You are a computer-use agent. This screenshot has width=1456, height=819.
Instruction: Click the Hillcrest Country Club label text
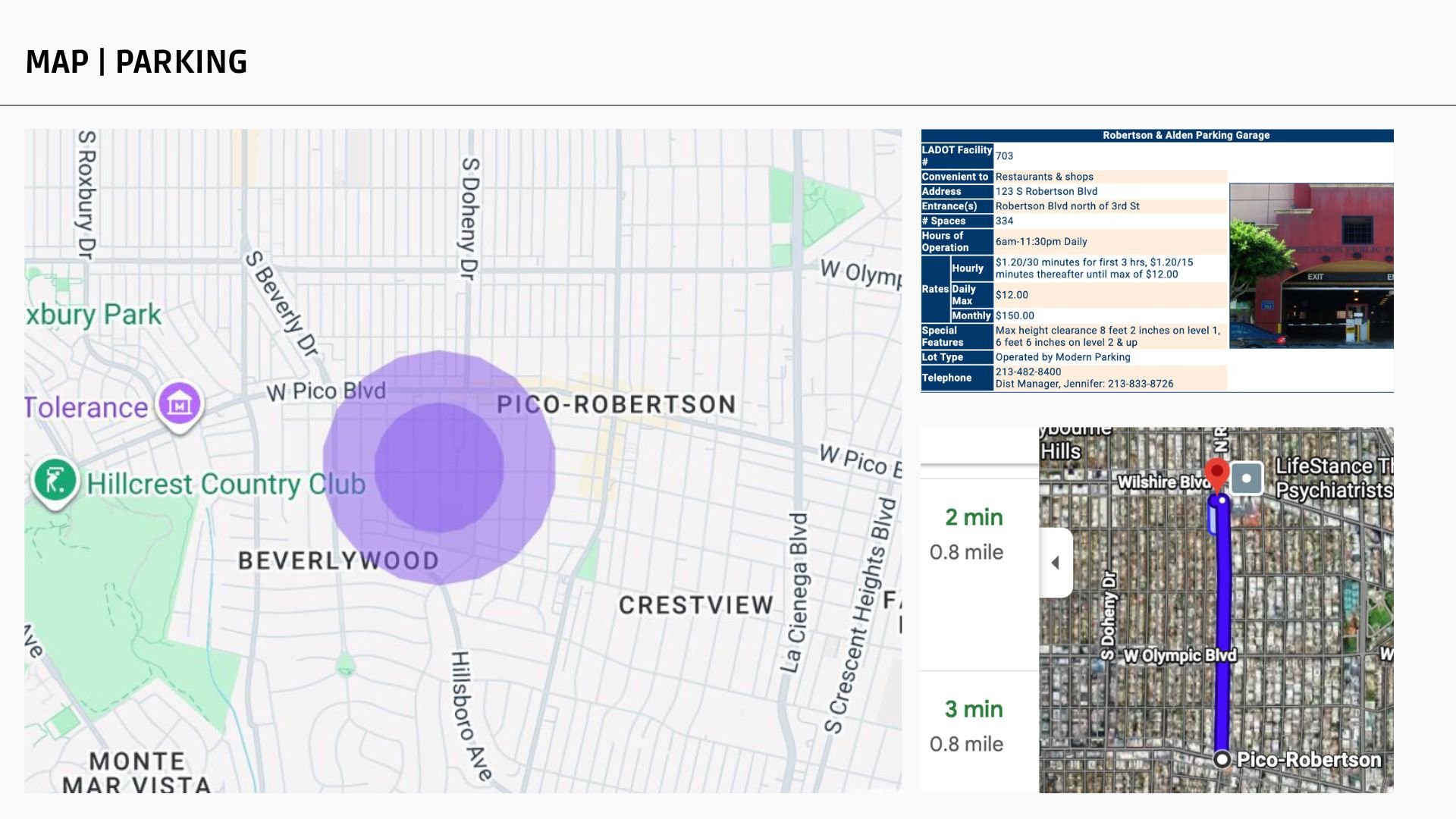tap(226, 484)
